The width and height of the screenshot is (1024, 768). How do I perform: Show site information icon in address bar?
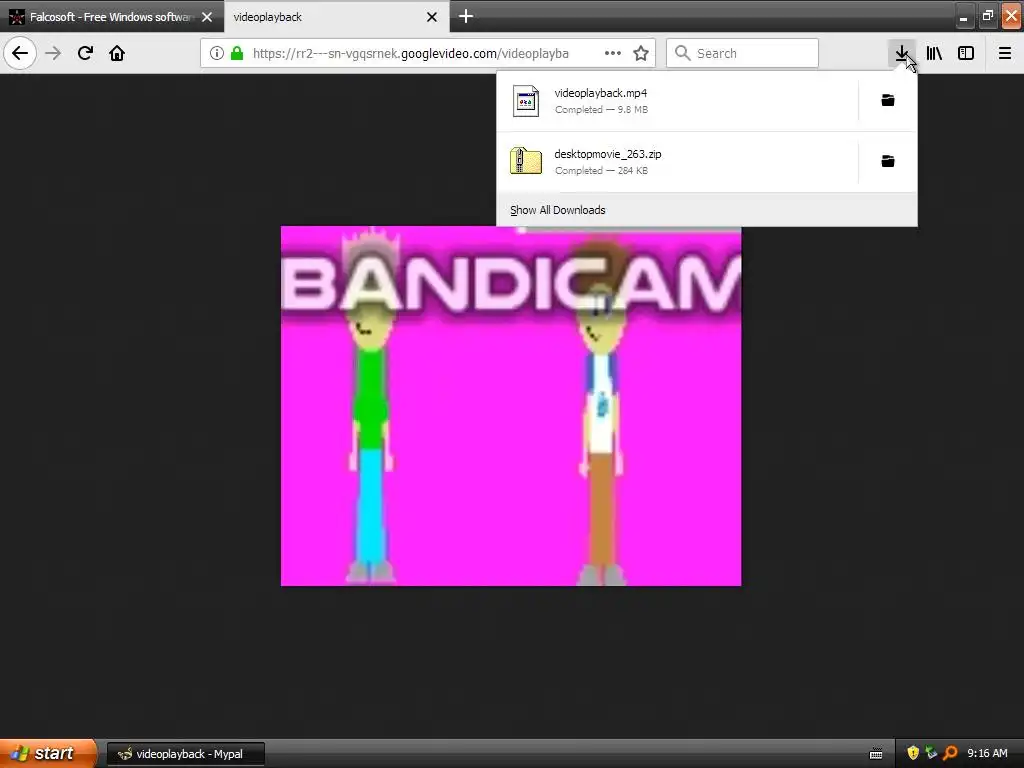(x=217, y=53)
